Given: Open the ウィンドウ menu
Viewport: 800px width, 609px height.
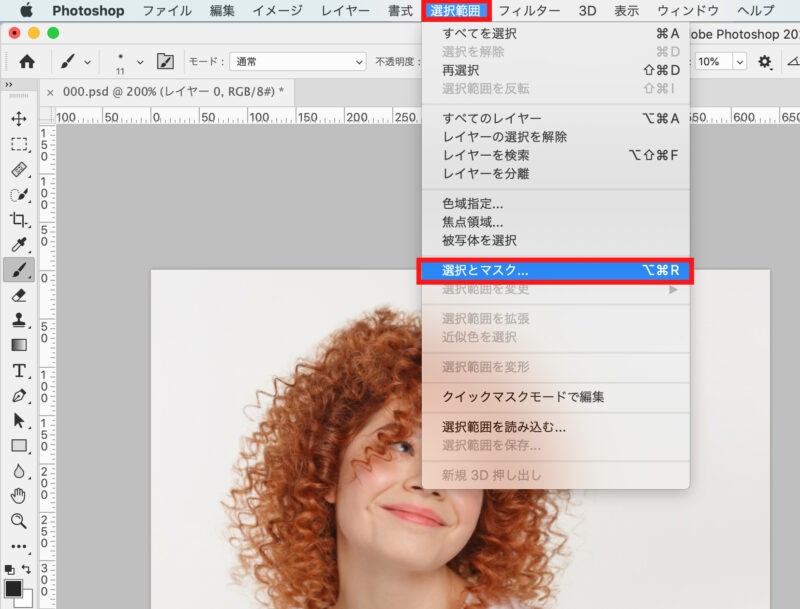Looking at the screenshot, I should click(x=688, y=11).
